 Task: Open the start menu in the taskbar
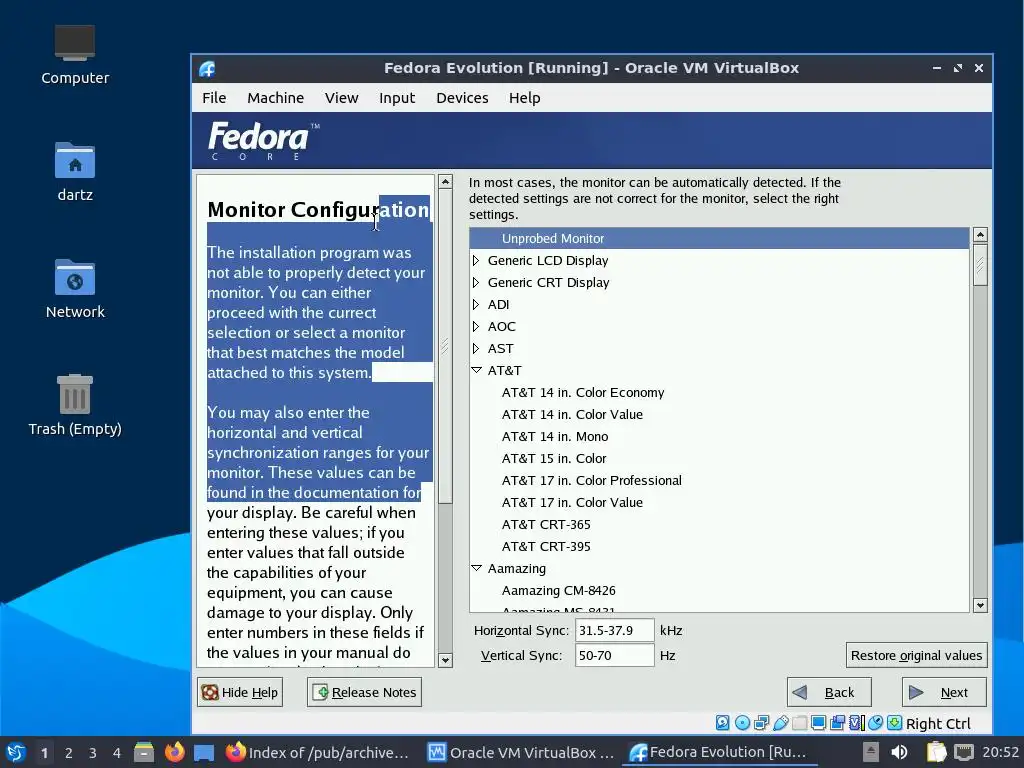16,753
